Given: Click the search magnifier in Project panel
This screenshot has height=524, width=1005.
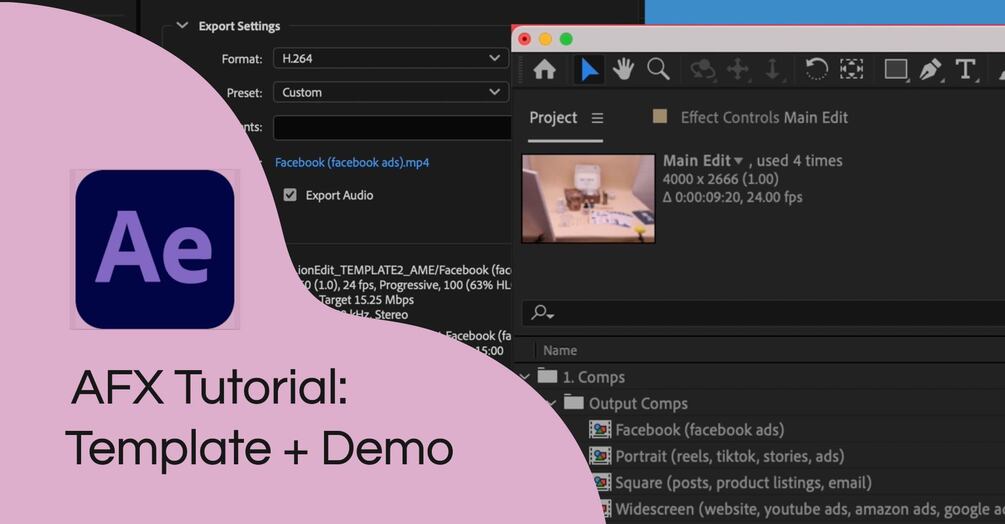Looking at the screenshot, I should [x=542, y=313].
